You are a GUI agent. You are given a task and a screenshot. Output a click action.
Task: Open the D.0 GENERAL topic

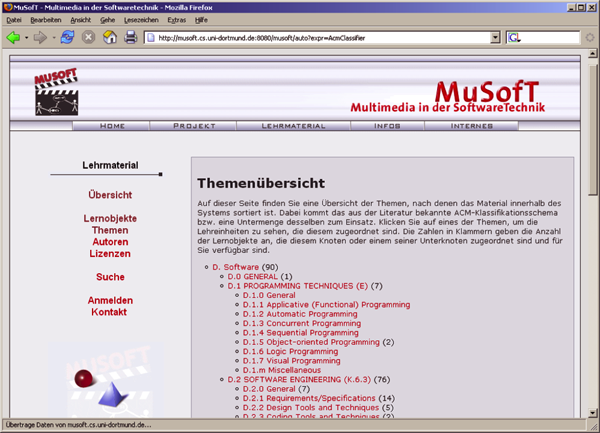point(253,277)
